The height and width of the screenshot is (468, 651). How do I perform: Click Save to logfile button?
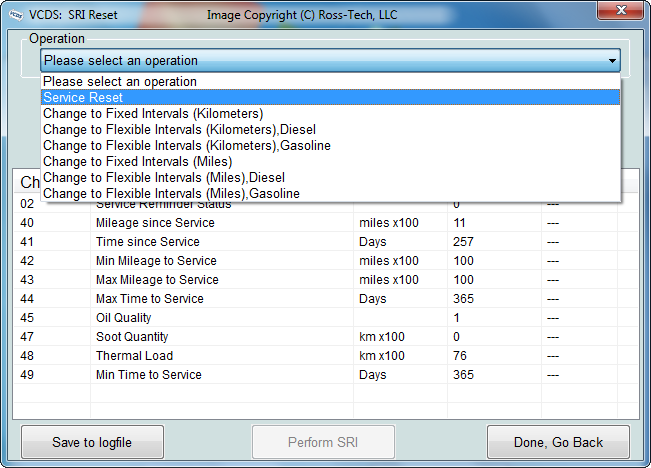click(x=92, y=442)
